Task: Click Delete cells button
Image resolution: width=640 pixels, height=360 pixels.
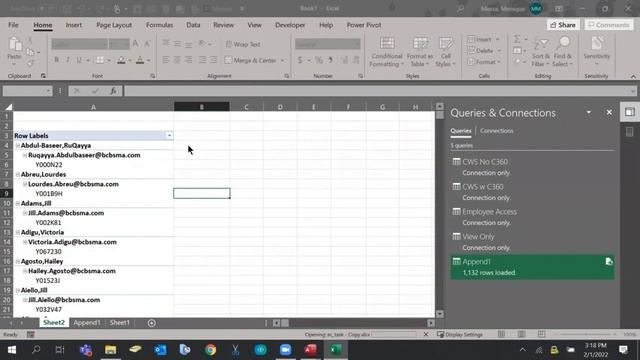Action: tap(481, 51)
